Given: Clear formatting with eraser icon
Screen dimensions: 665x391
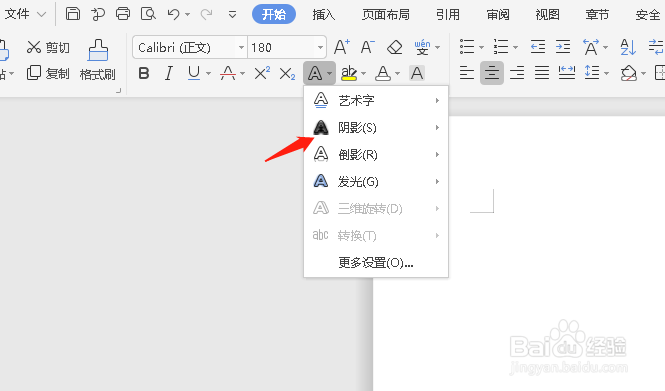Looking at the screenshot, I should [x=394, y=47].
